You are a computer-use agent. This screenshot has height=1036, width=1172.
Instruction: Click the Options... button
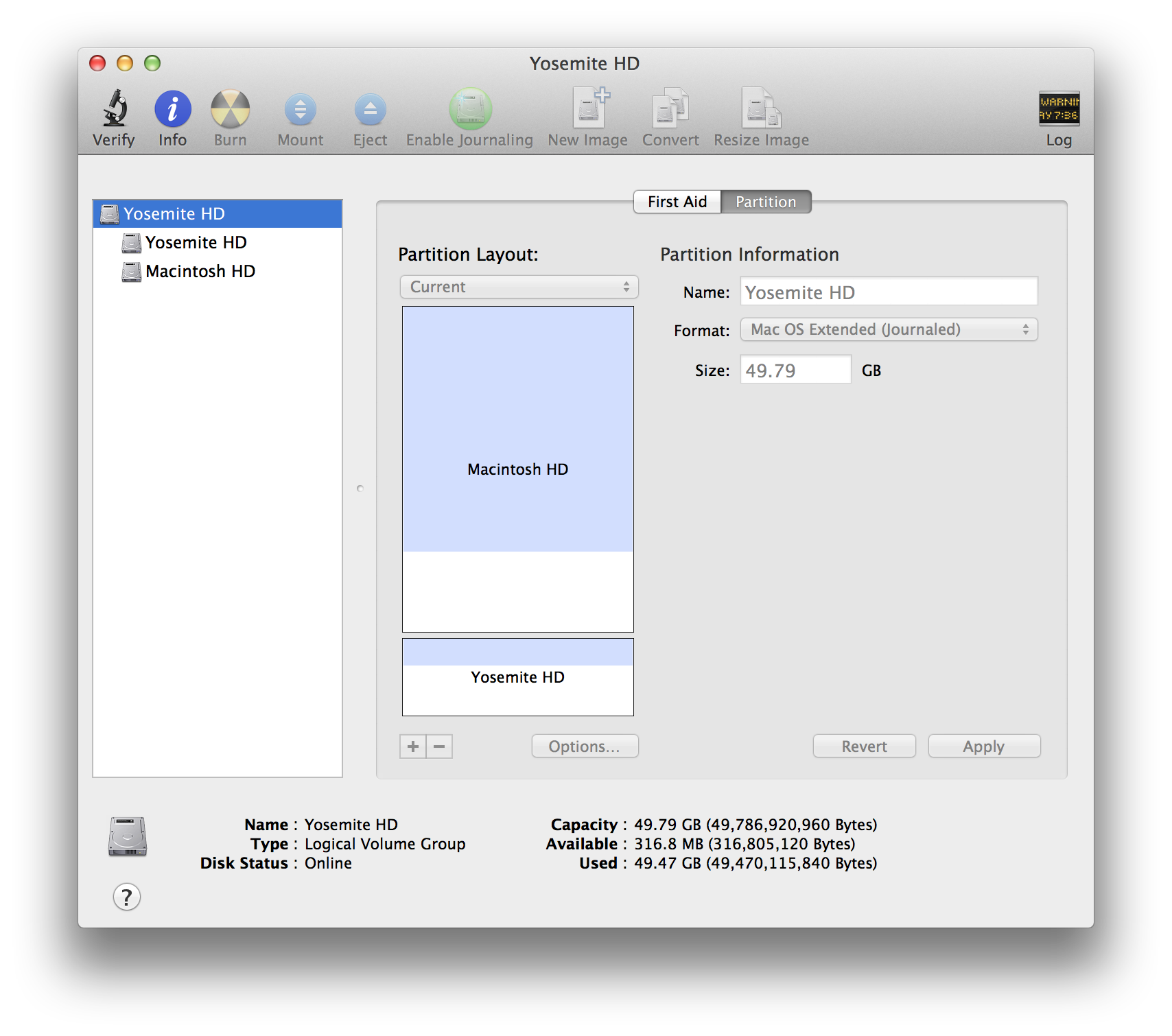(585, 746)
